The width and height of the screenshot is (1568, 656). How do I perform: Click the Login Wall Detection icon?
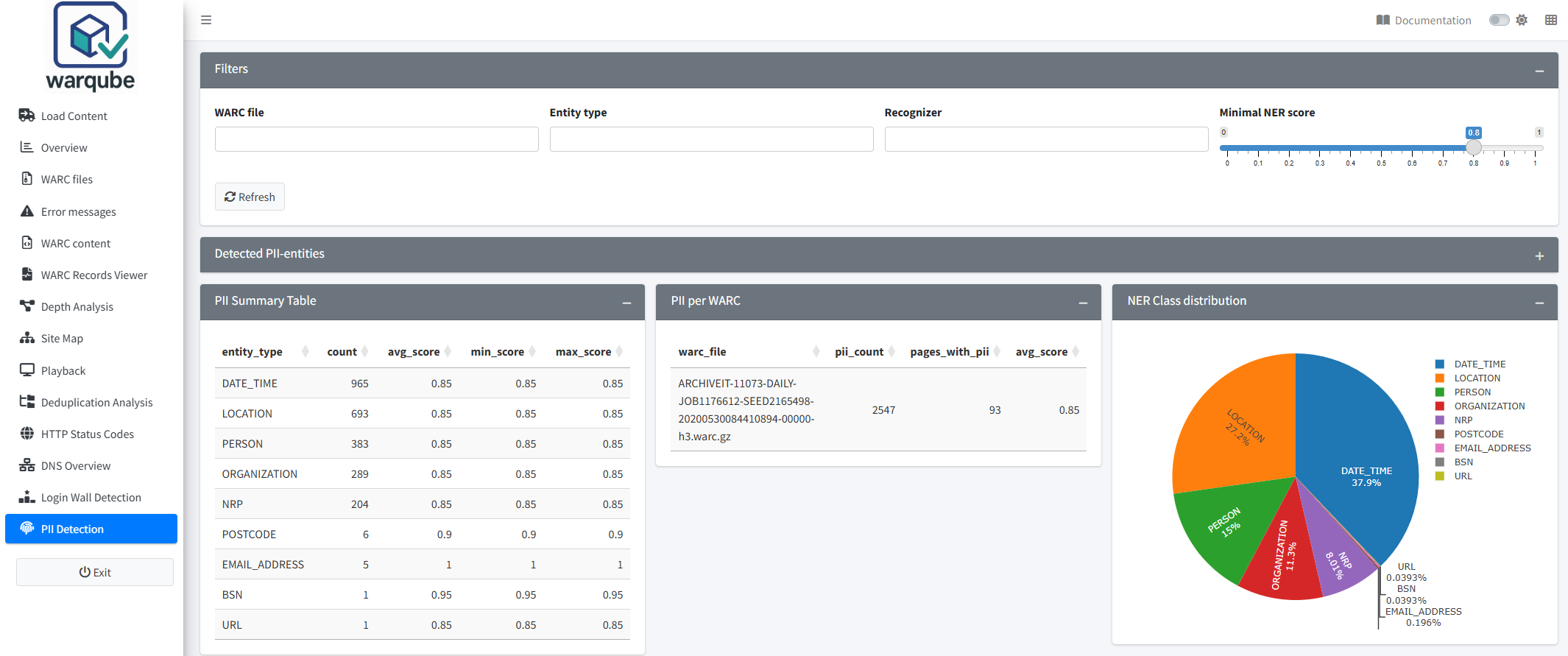27,496
